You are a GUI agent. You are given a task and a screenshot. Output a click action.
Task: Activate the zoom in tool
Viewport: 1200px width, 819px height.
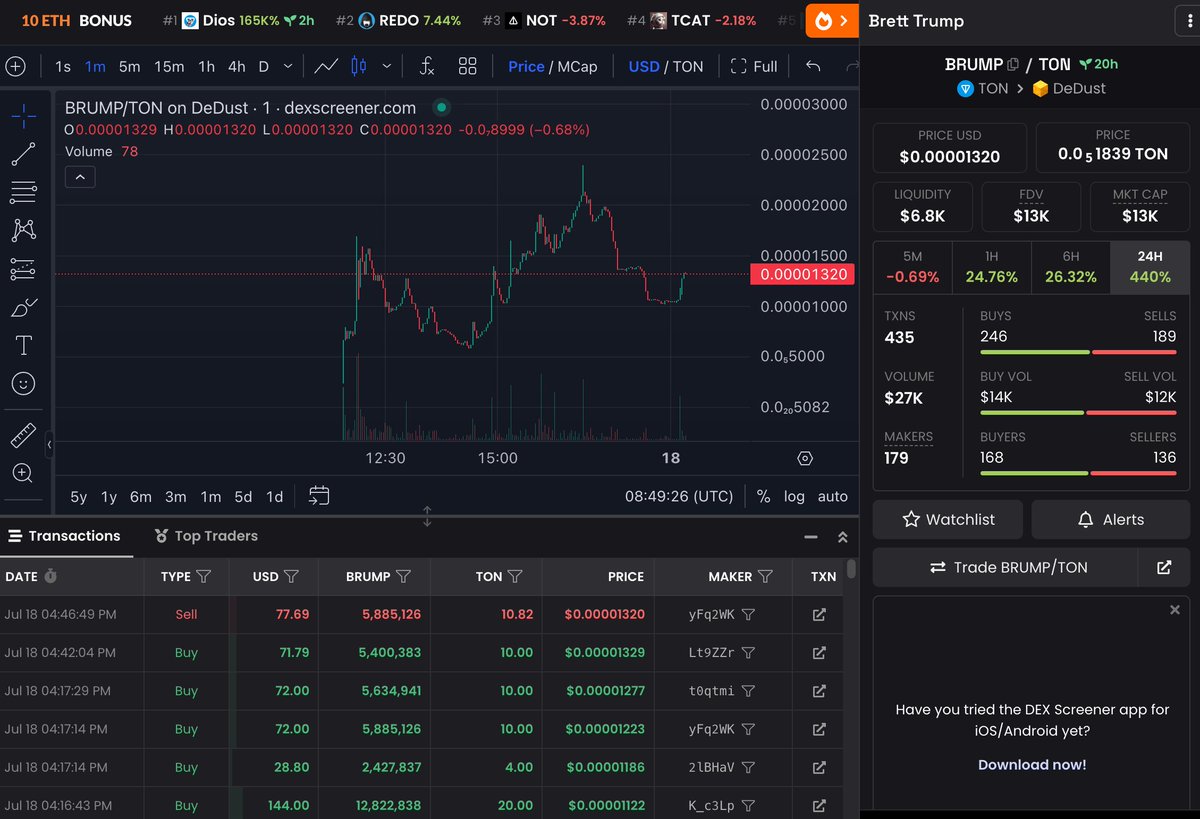(24, 473)
